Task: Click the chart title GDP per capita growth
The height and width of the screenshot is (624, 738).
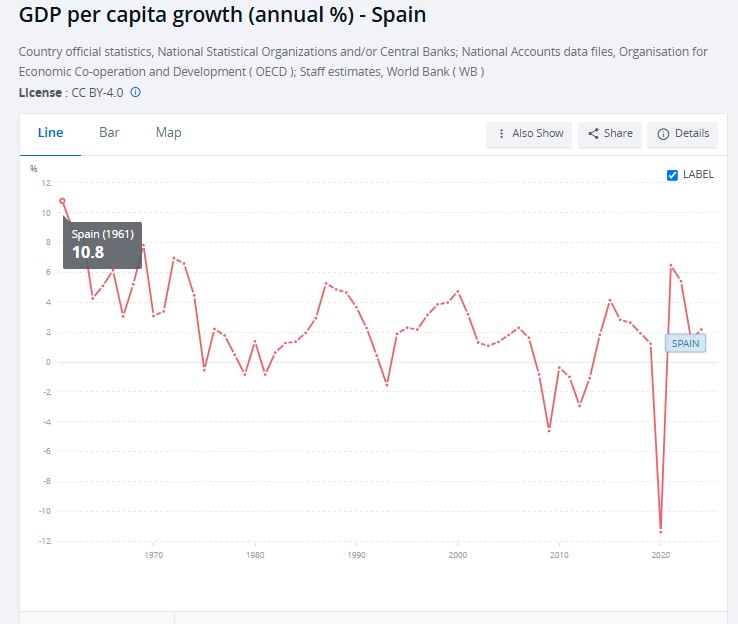Action: [x=222, y=17]
